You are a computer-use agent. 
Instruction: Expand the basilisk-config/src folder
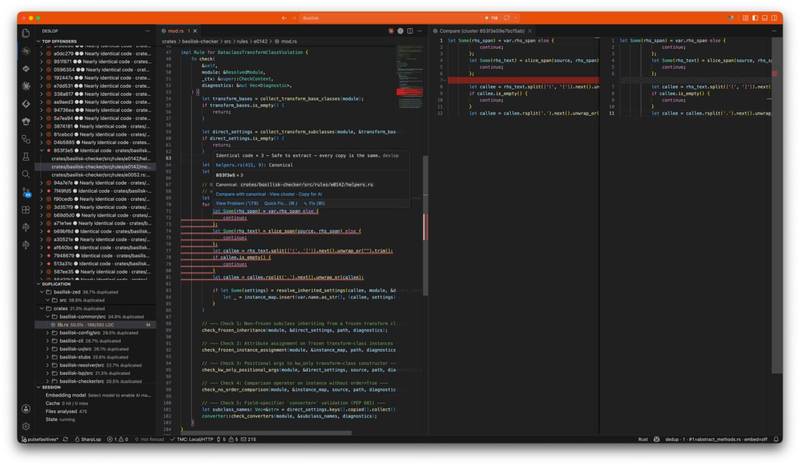pyautogui.click(x=48, y=333)
